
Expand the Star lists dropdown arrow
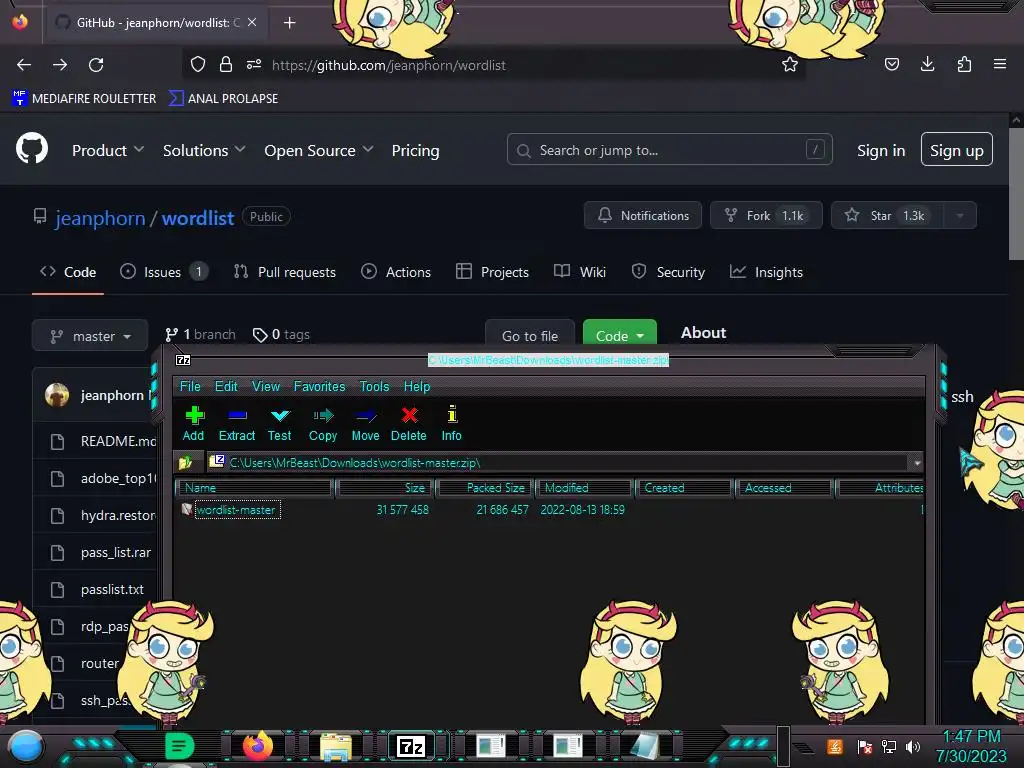(960, 216)
